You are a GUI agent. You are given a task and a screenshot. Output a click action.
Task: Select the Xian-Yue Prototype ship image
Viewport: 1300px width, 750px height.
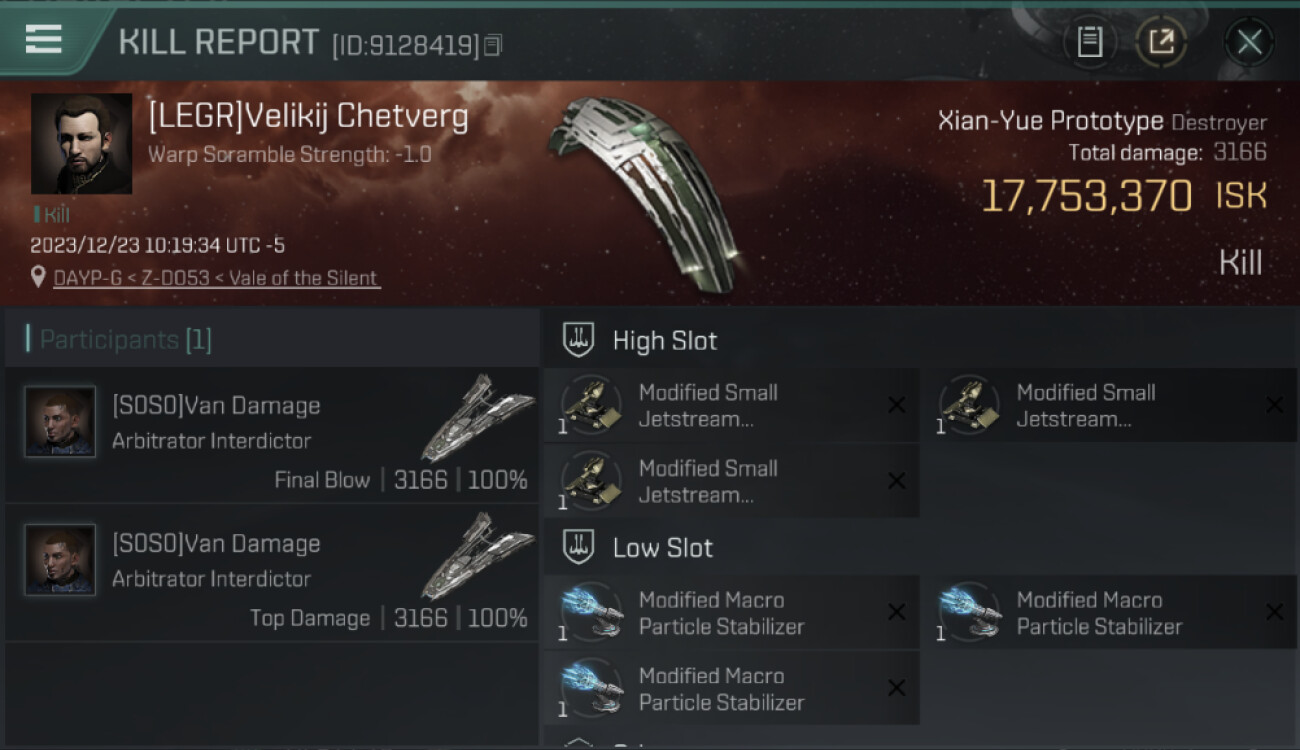[x=644, y=192]
